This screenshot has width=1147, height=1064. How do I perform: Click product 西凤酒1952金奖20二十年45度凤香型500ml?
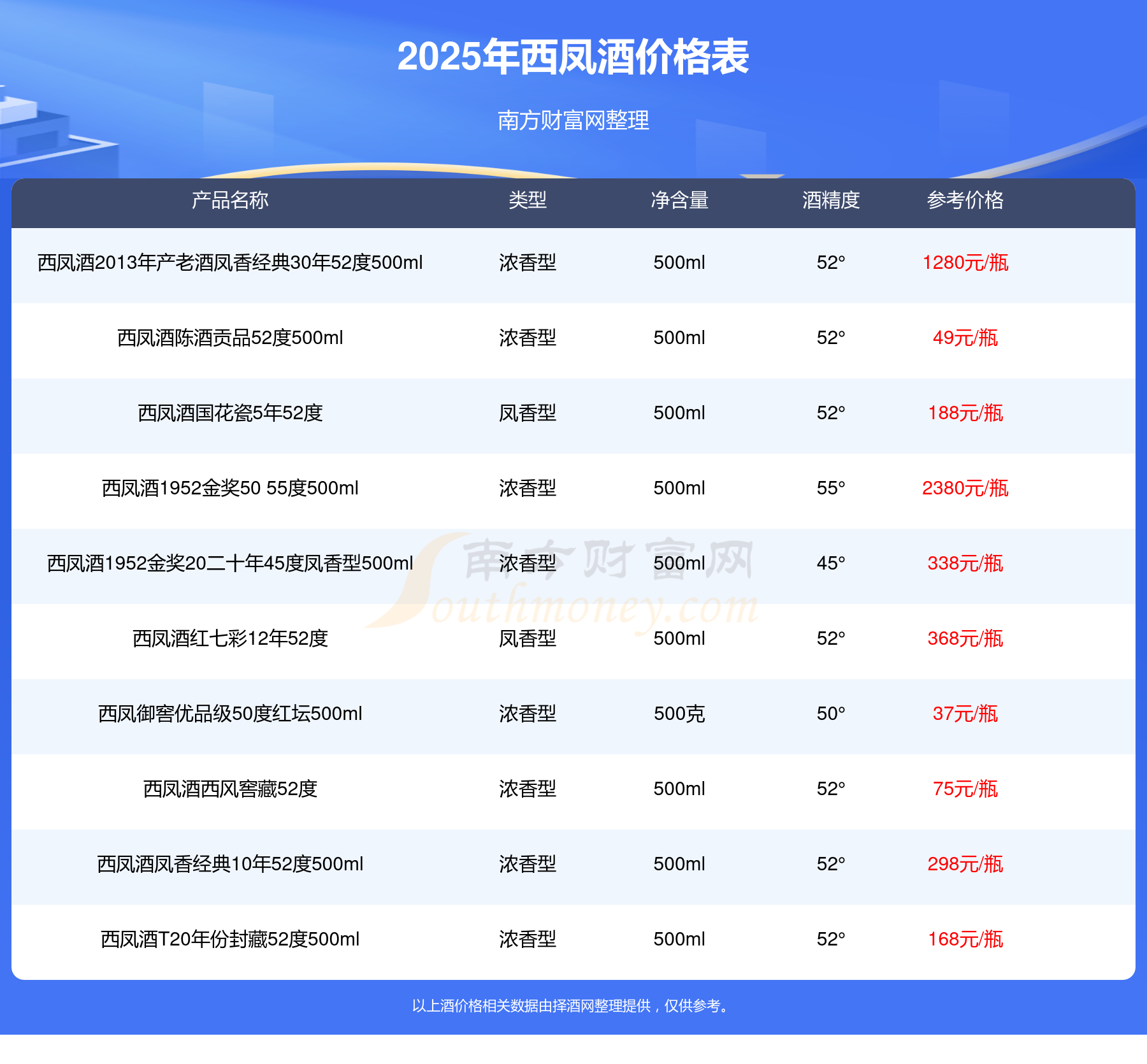230,563
